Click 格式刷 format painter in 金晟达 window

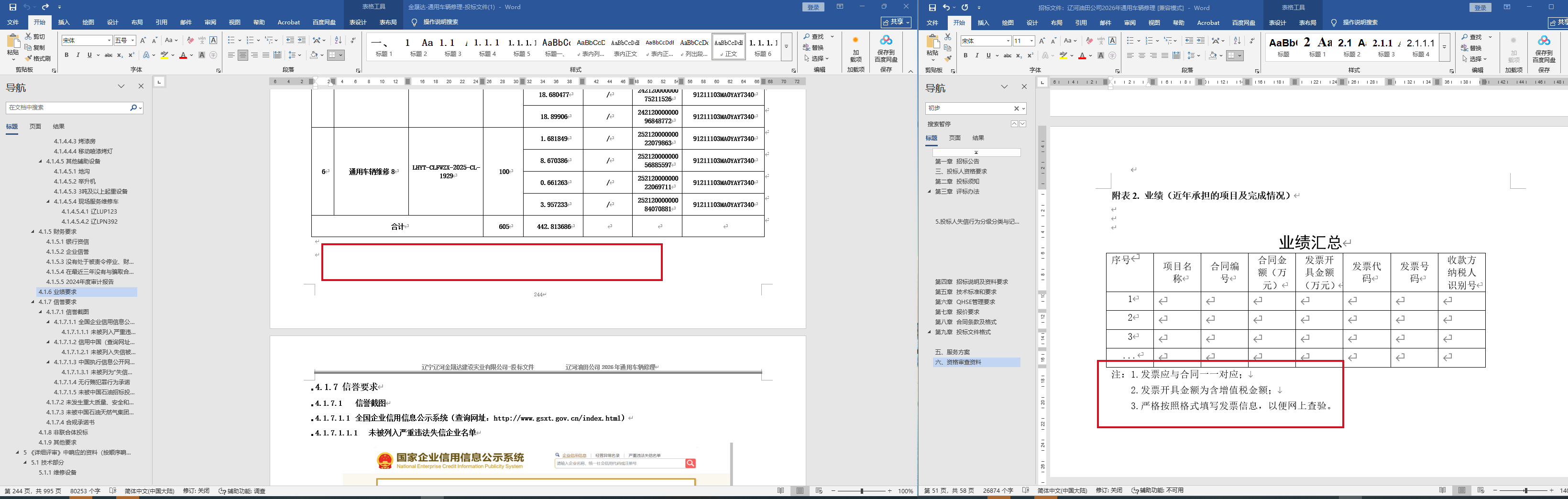tap(37, 58)
